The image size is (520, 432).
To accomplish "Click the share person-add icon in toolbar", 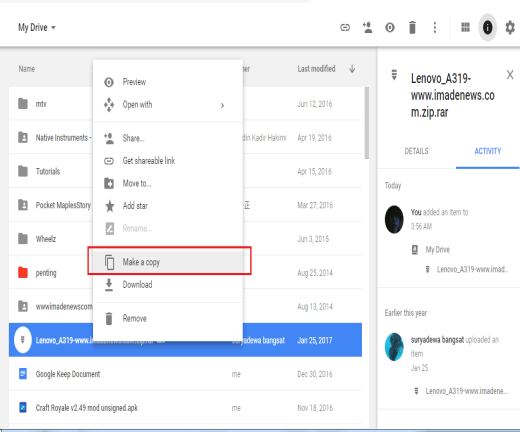I will click(367, 27).
